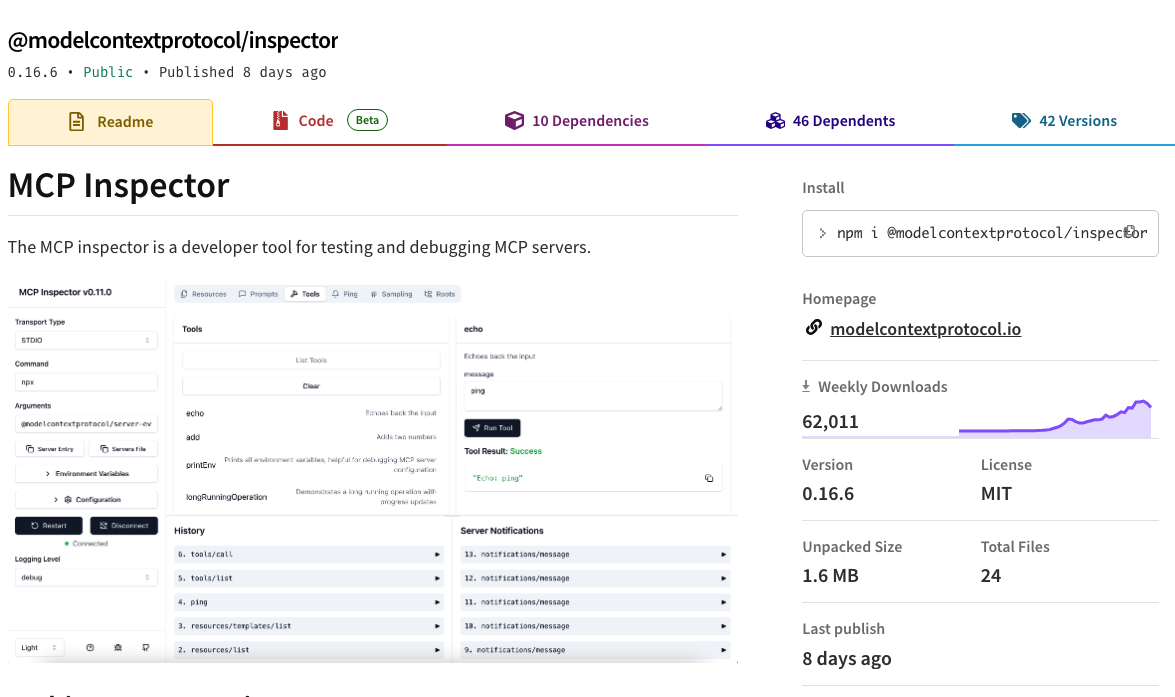Select the add tool row
The height and width of the screenshot is (697, 1175).
(311, 437)
